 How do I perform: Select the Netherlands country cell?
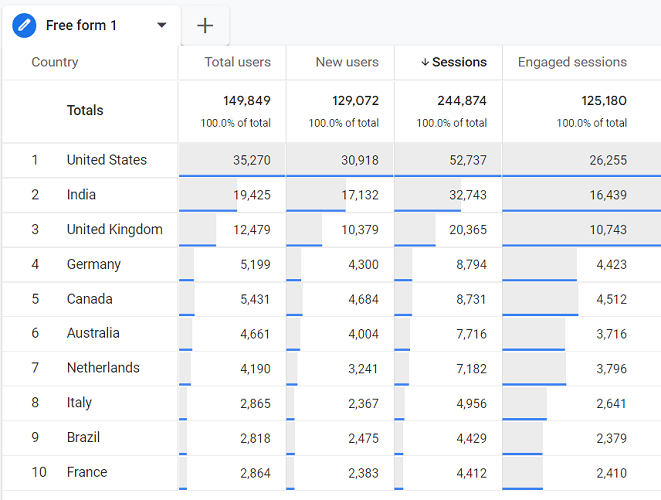coord(103,368)
